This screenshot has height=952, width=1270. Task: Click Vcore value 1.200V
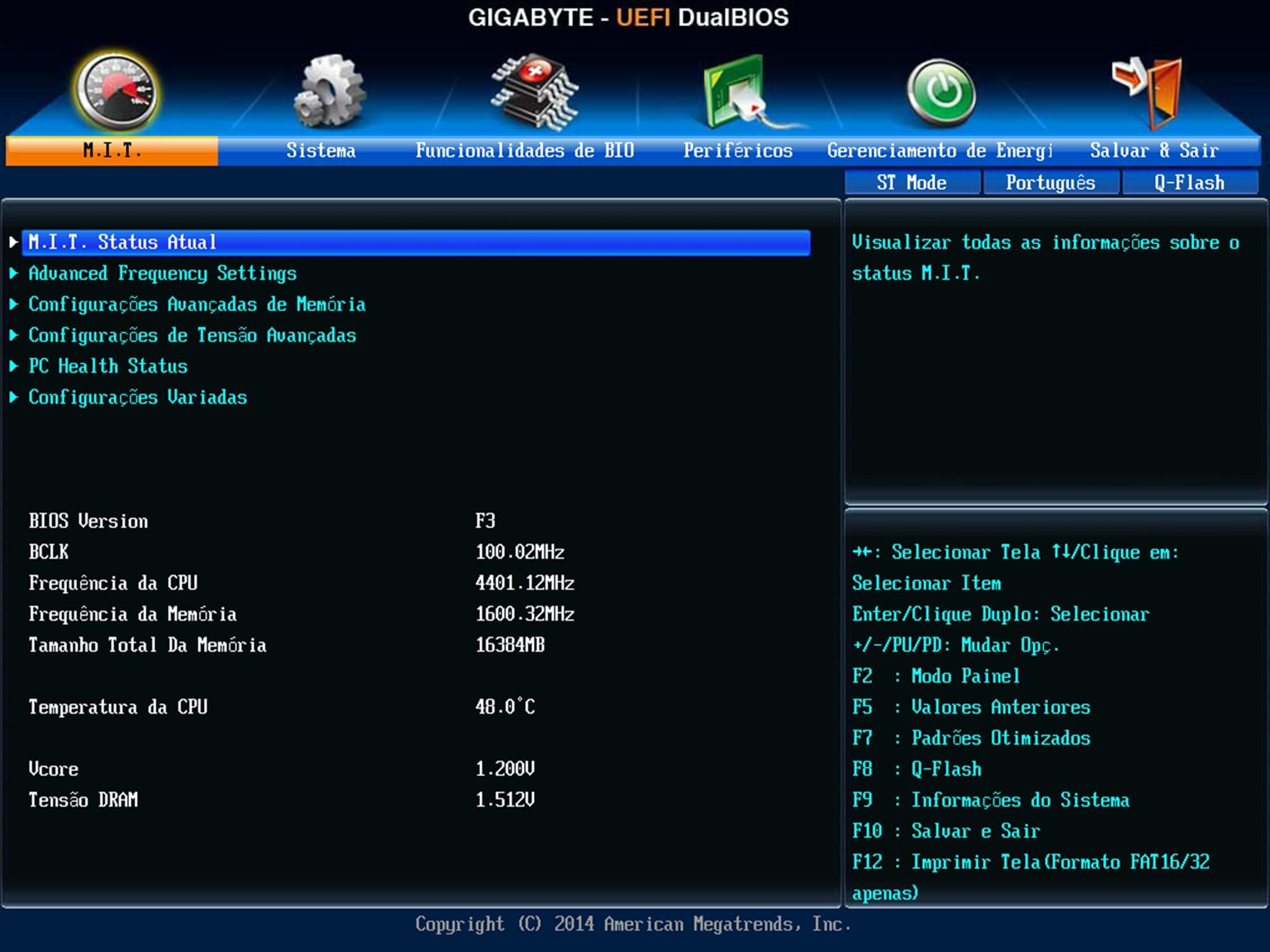[505, 769]
